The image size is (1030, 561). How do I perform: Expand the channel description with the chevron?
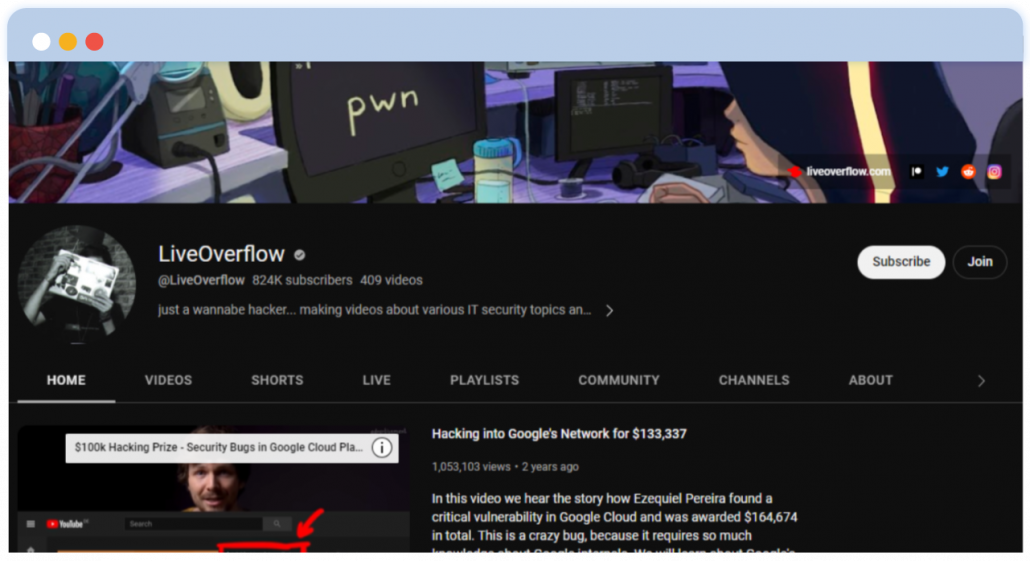(x=609, y=311)
